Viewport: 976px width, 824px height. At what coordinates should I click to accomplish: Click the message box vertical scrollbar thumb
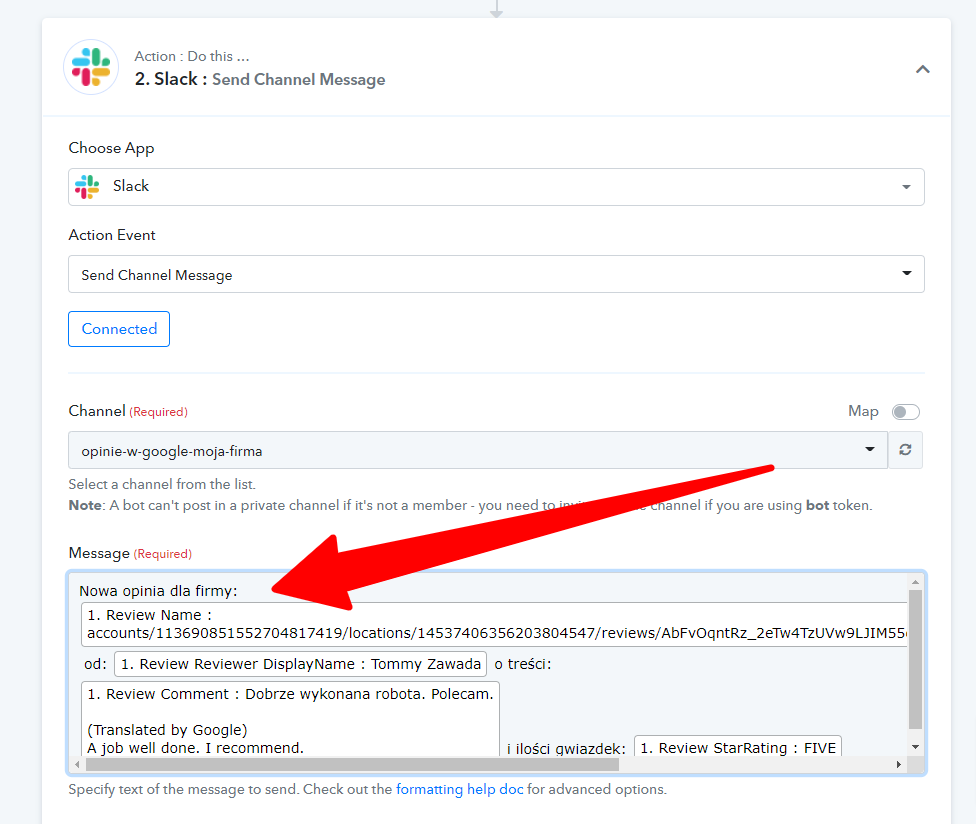click(915, 659)
